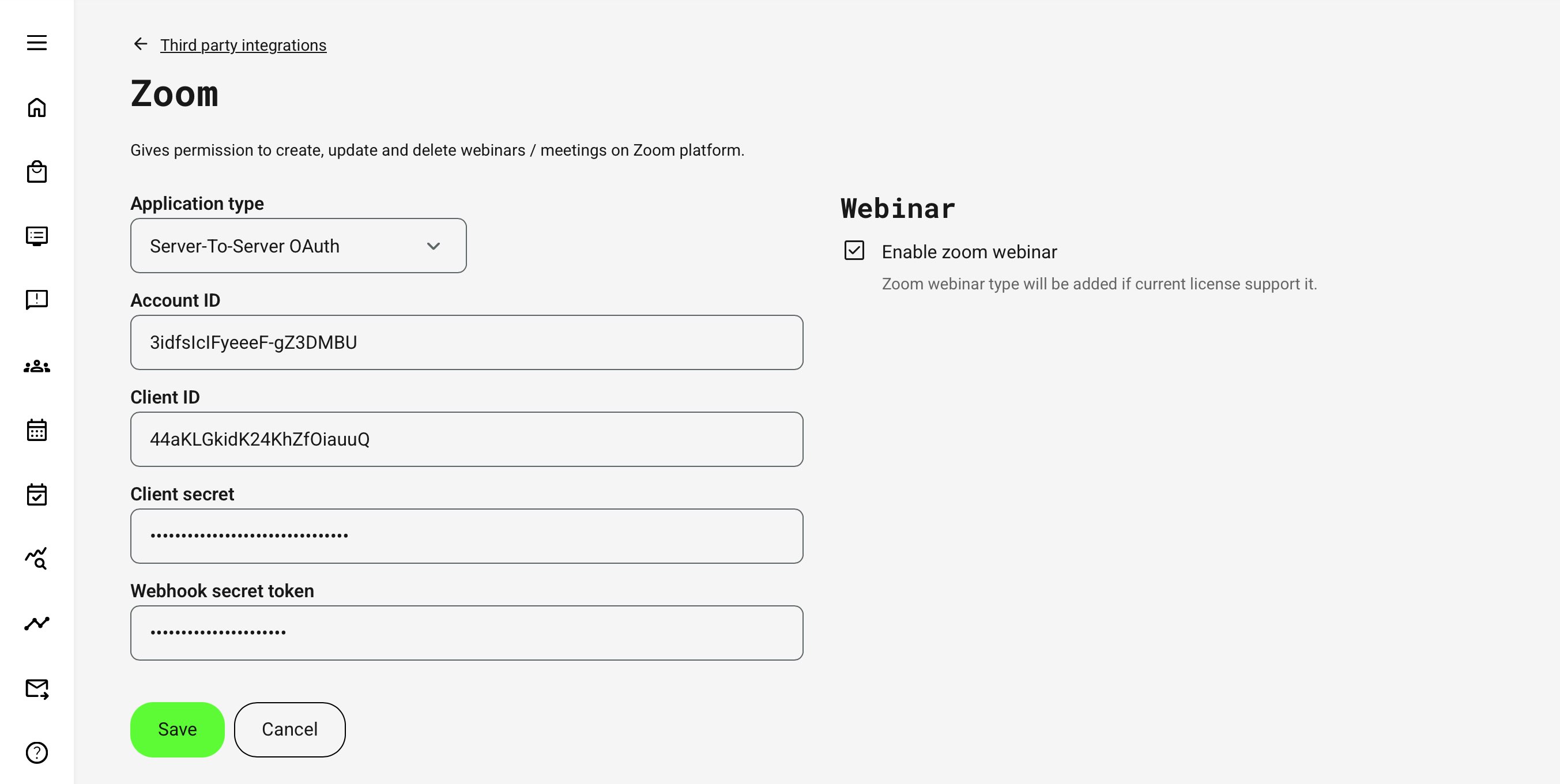
Task: Click inside the Account ID field
Action: 466,342
